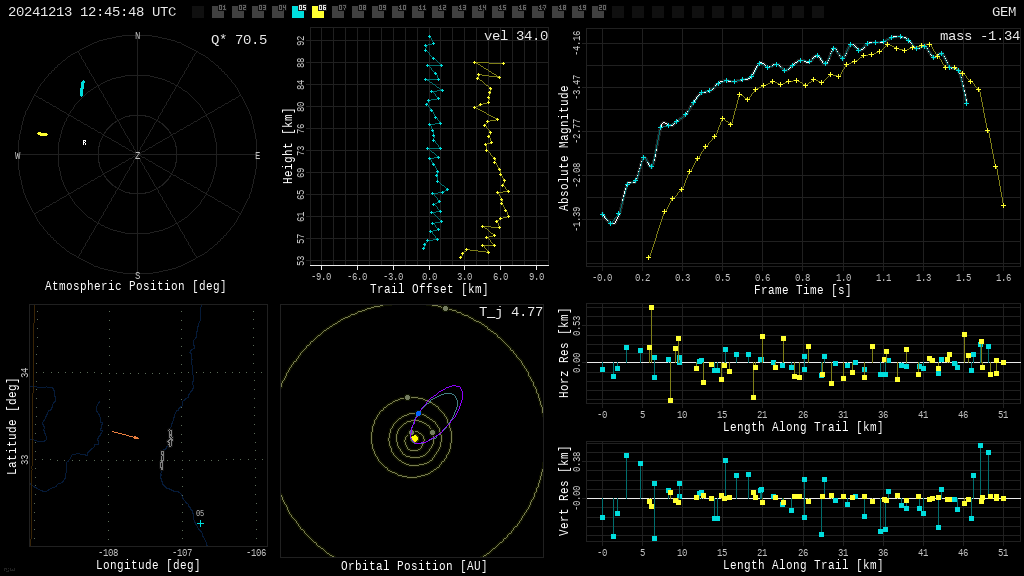The image size is (1024, 576).
Task: Click the orange meteor track arrow on map
Action: click(125, 435)
